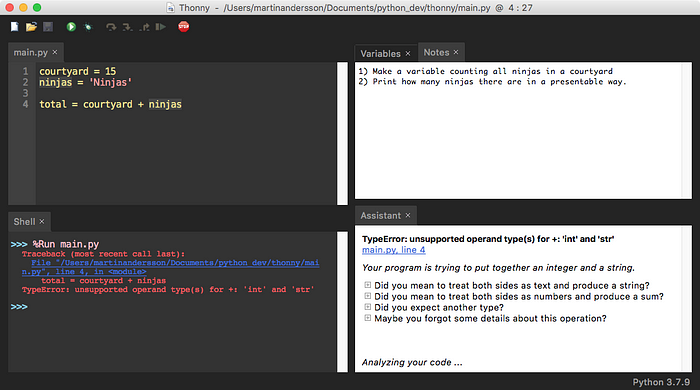The width and height of the screenshot is (700, 390).
Task: Click the Resume execution icon
Action: pos(161,27)
